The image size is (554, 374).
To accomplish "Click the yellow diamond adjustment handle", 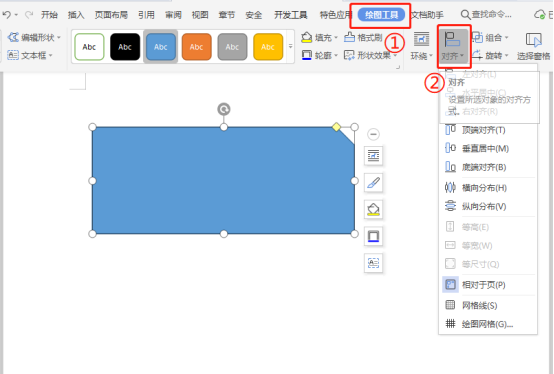I will tap(336, 127).
